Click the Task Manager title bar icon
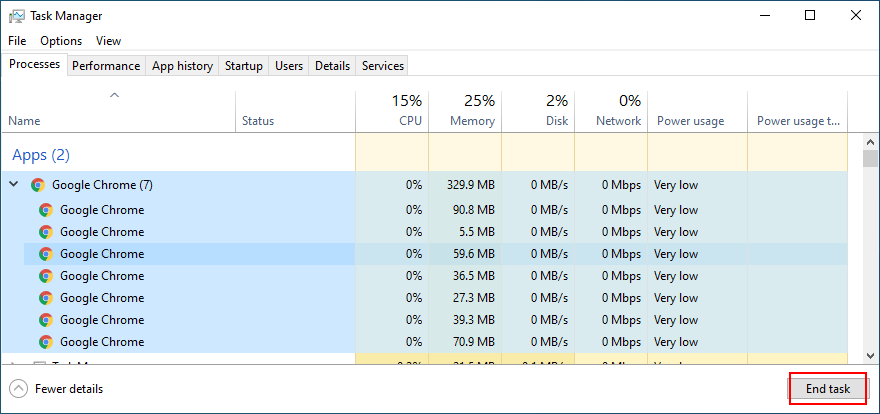The width and height of the screenshot is (880, 414). coord(16,16)
